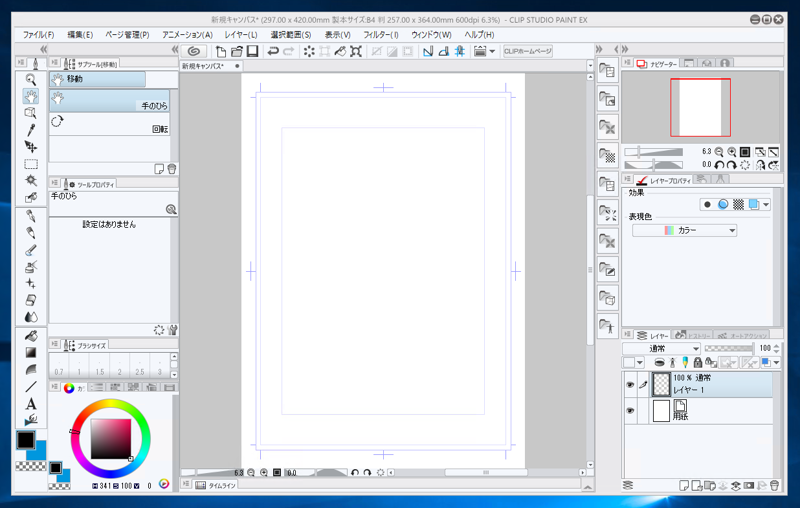The height and width of the screenshot is (508, 800).
Task: Collapse the left tool palette dock chevrons
Action: [x=43, y=49]
